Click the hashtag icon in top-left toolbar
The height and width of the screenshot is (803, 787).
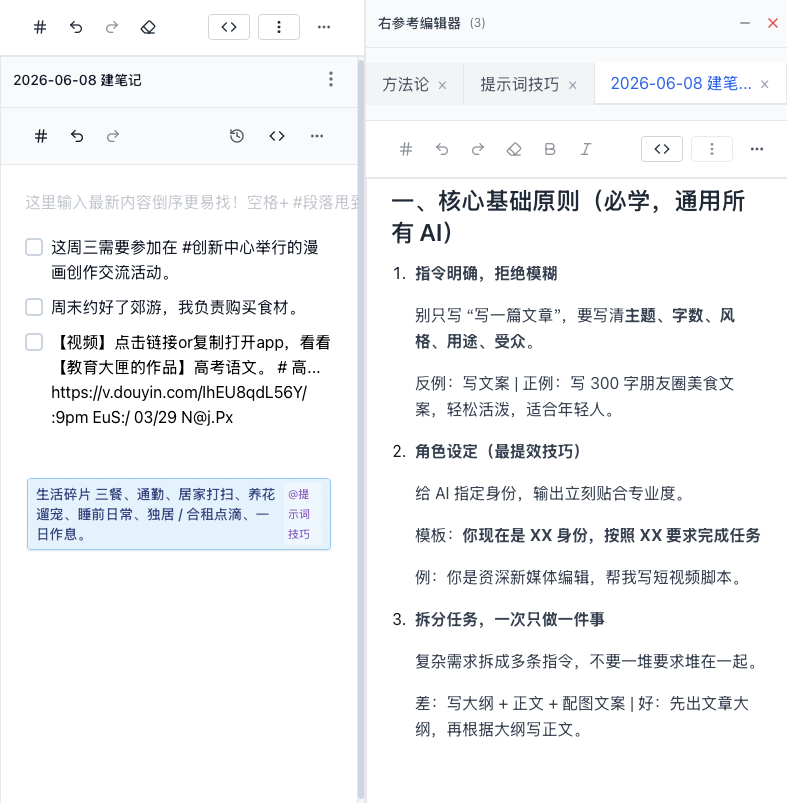tap(40, 27)
